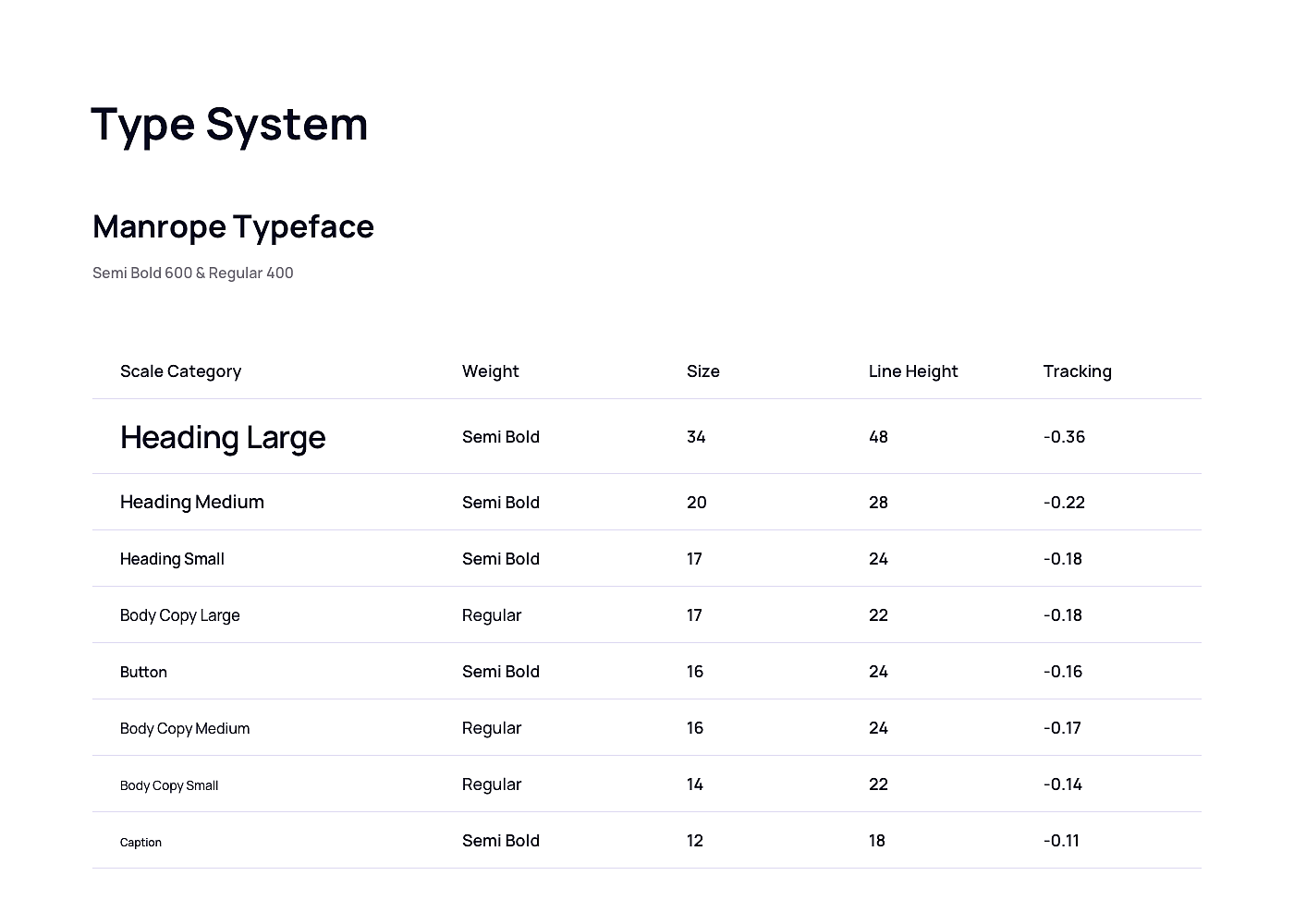Select the Button row label
This screenshot has width=1294, height=924.
click(143, 672)
